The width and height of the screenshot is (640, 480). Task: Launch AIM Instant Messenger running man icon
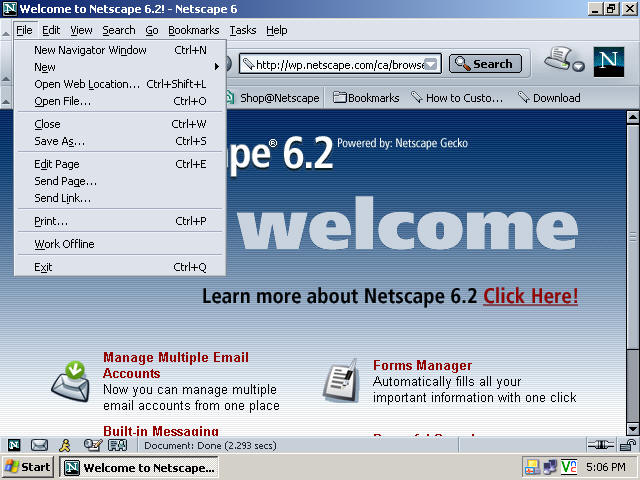(x=64, y=445)
